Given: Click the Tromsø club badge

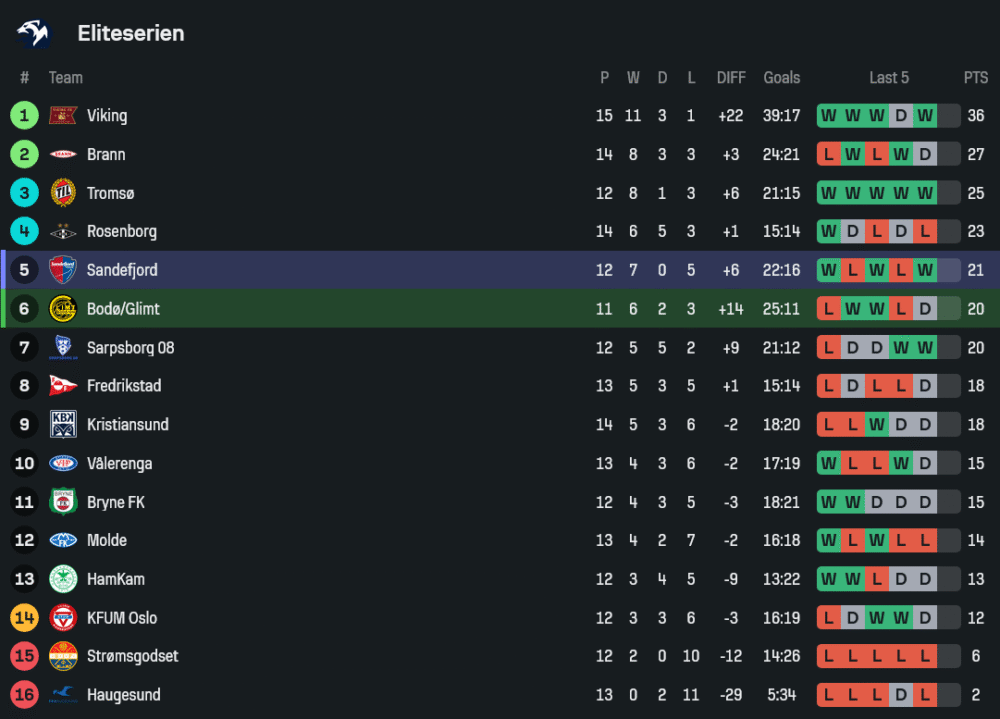Looking at the screenshot, I should click(63, 193).
